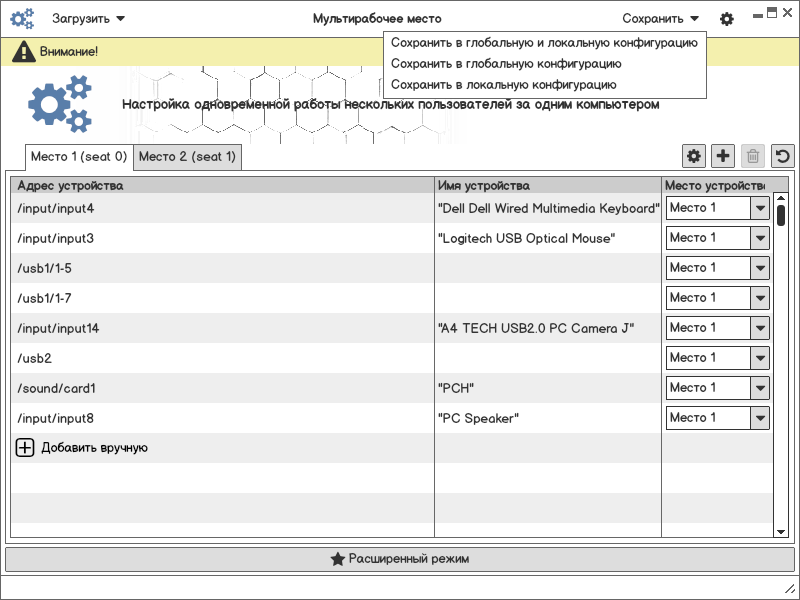Click the Внимание! warning text
Viewport: 800px width, 600px height.
69,52
